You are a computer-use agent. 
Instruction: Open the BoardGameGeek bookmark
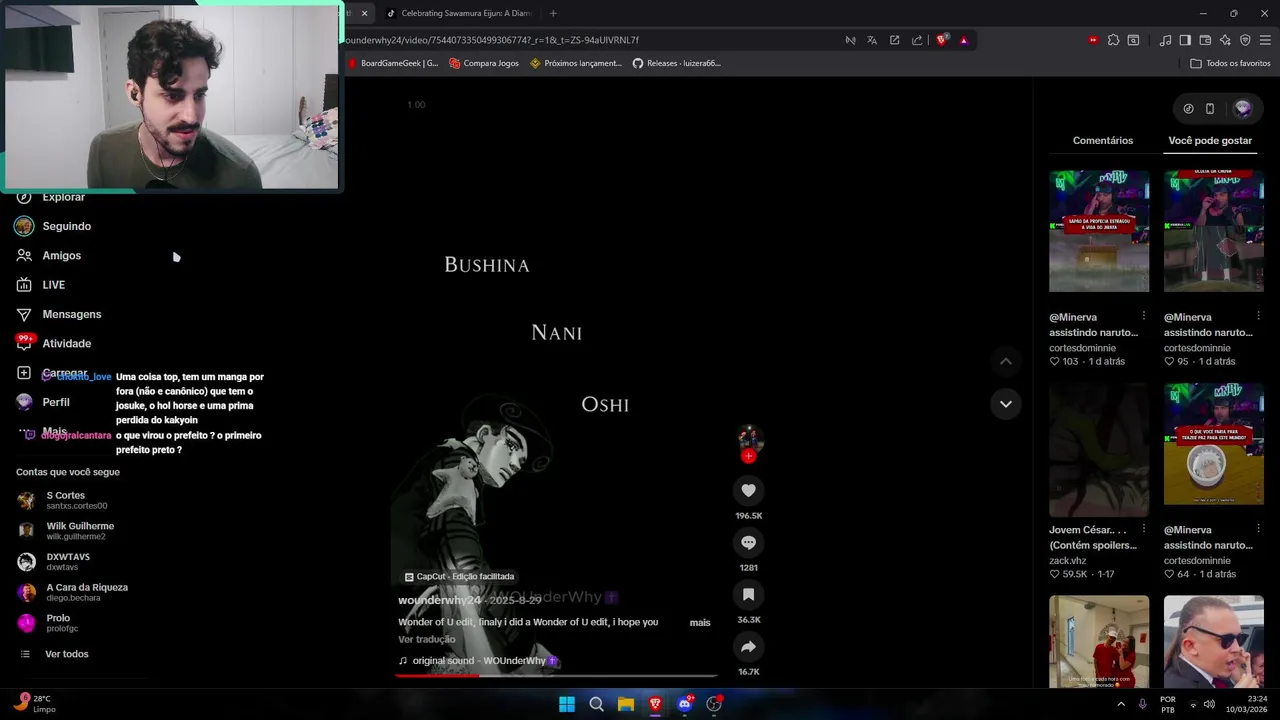pyautogui.click(x=394, y=63)
